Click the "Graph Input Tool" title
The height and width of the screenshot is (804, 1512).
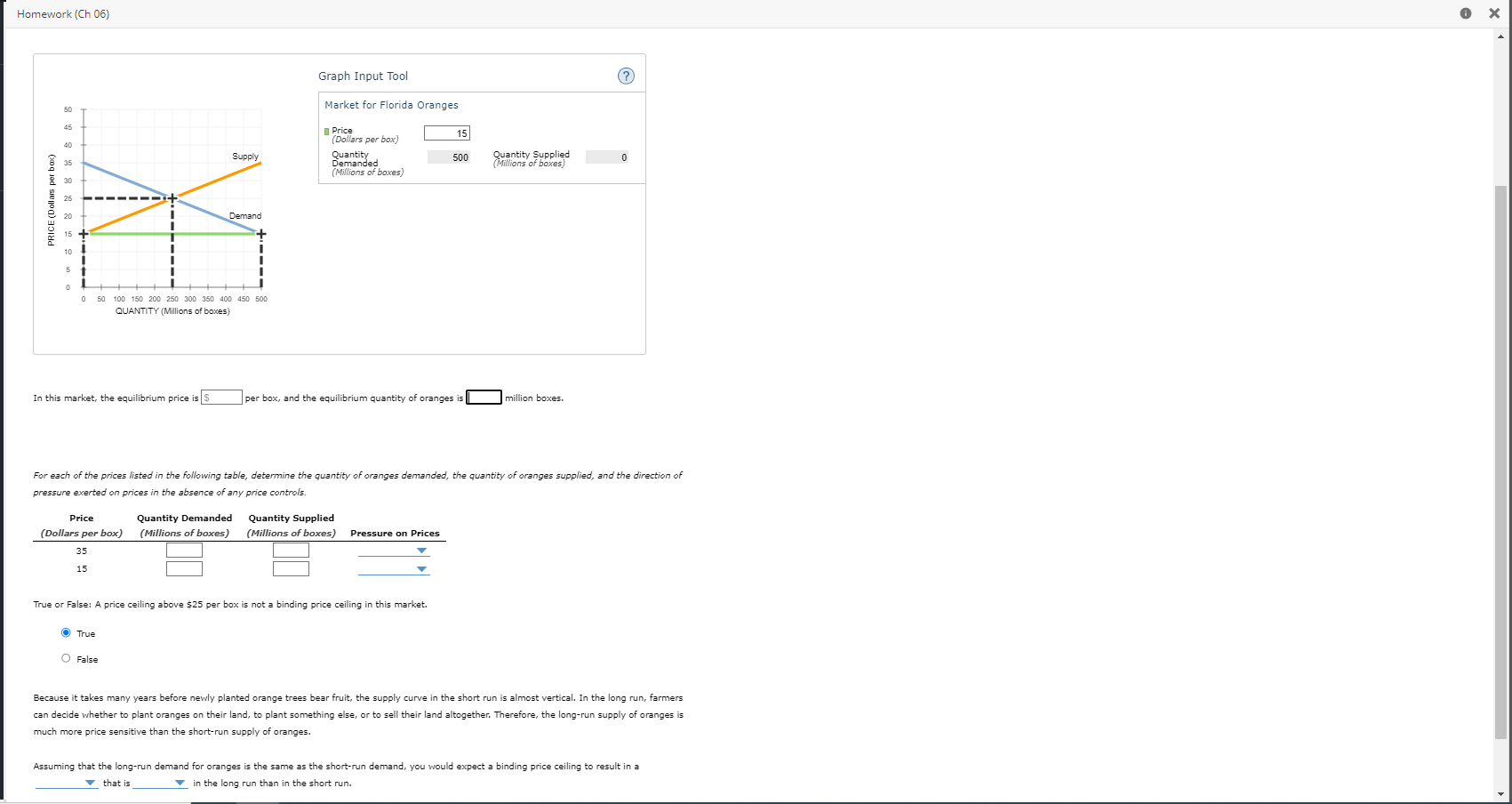pyautogui.click(x=363, y=76)
